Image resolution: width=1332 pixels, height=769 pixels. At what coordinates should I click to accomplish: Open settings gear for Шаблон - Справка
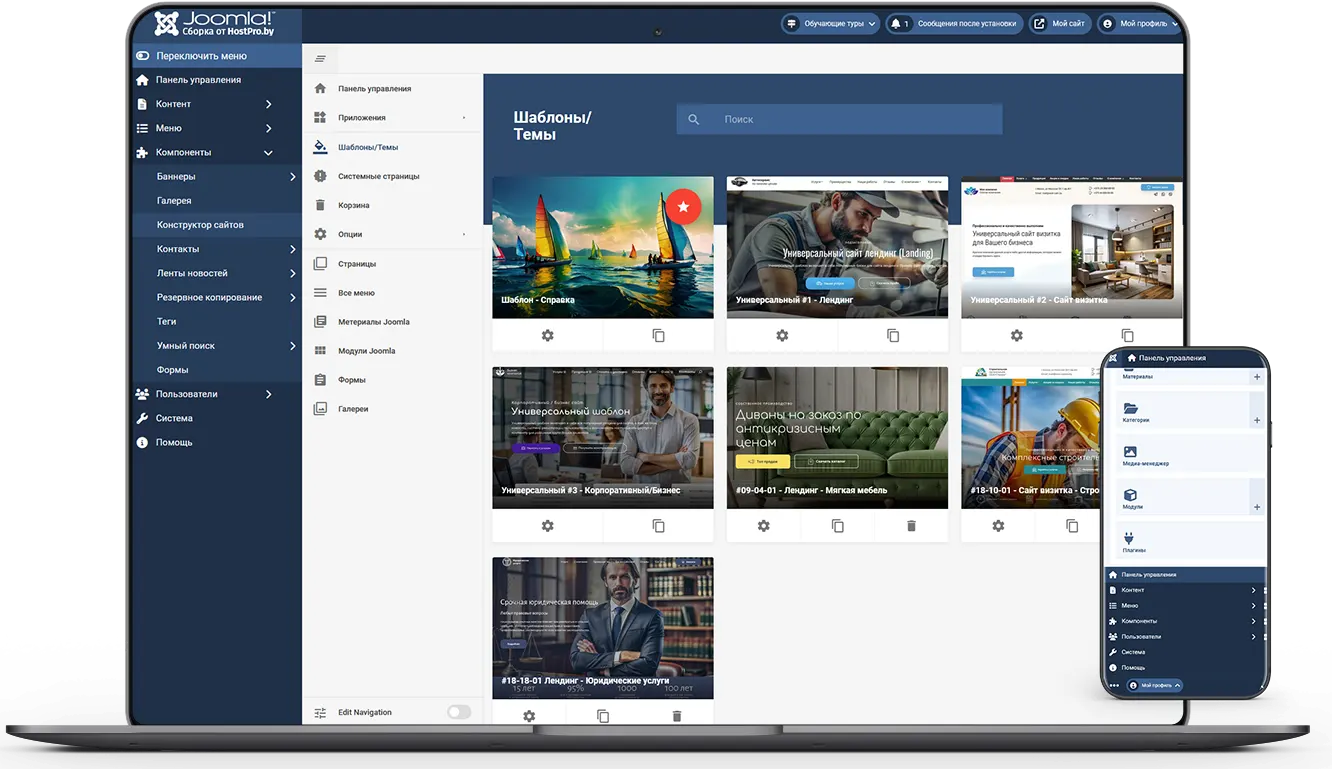547,336
